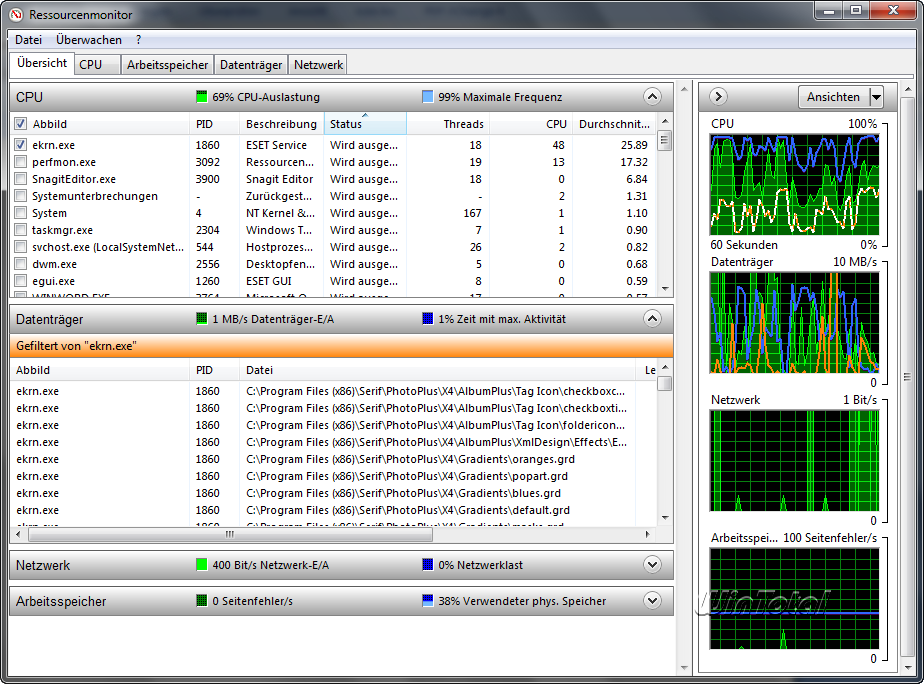The image size is (924, 684).
Task: Click the blue Maximale Frequenz indicator square
Action: [428, 97]
